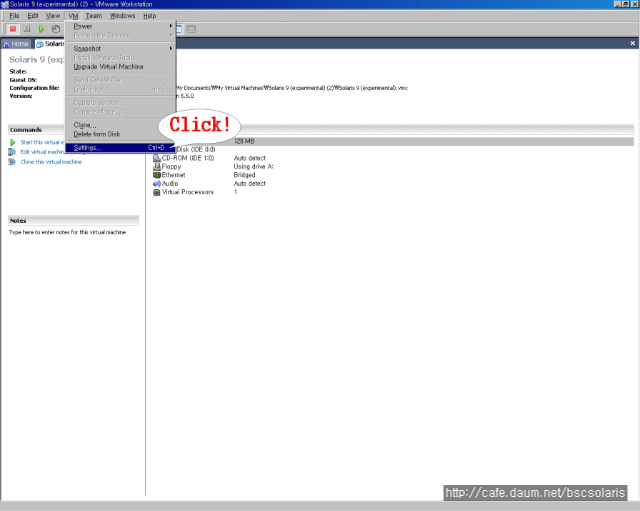Click the Solaris 9 heading text

point(36,60)
